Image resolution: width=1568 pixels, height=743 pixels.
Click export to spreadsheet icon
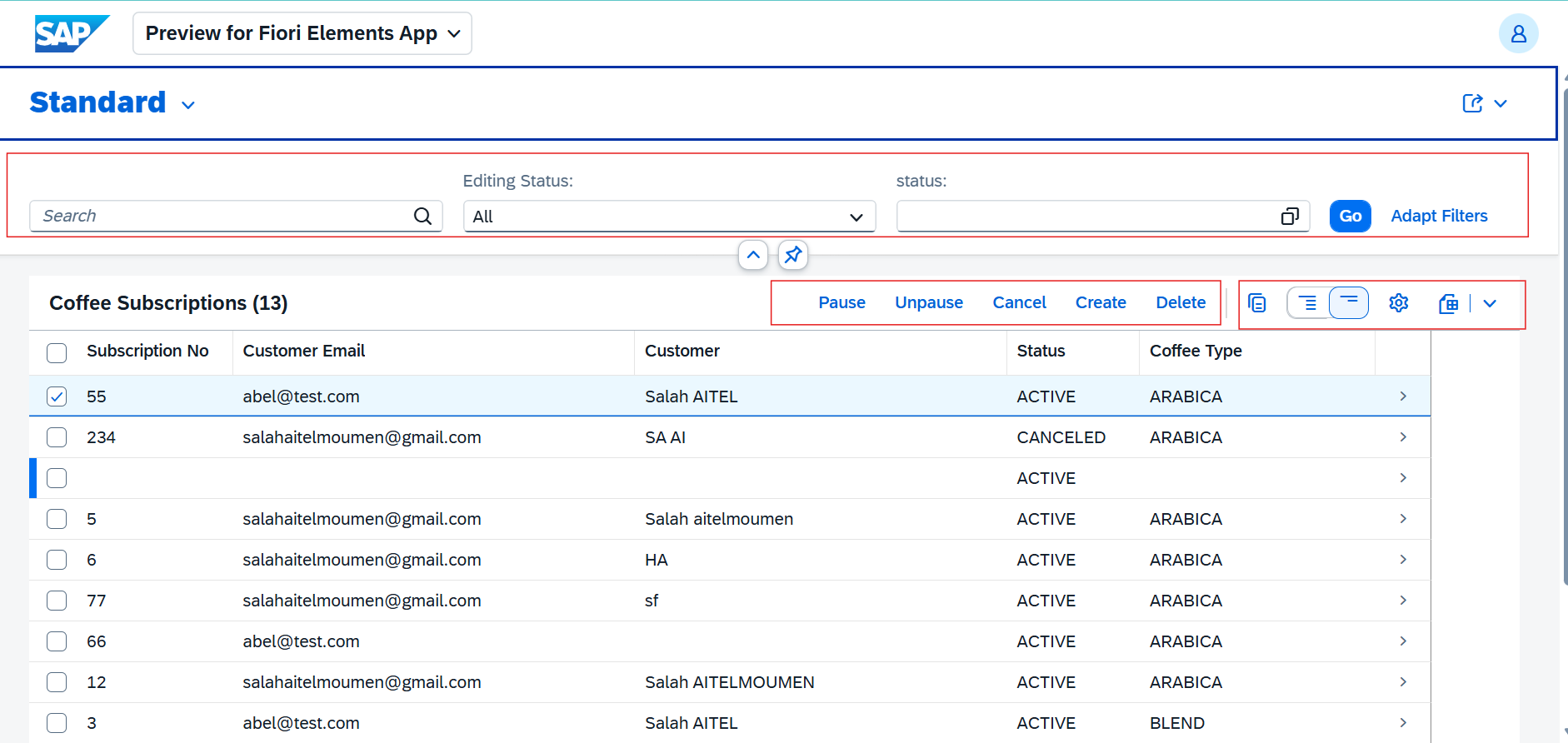(1449, 303)
